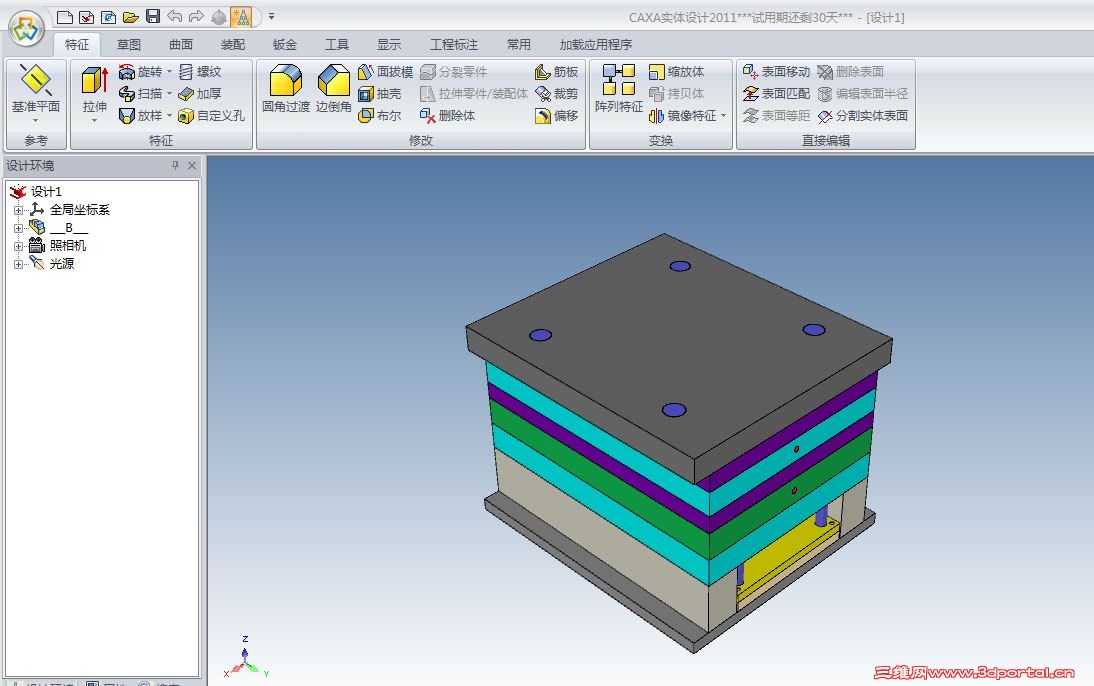Click the folder-shaped Open file icon
The height and width of the screenshot is (686, 1094).
point(130,17)
